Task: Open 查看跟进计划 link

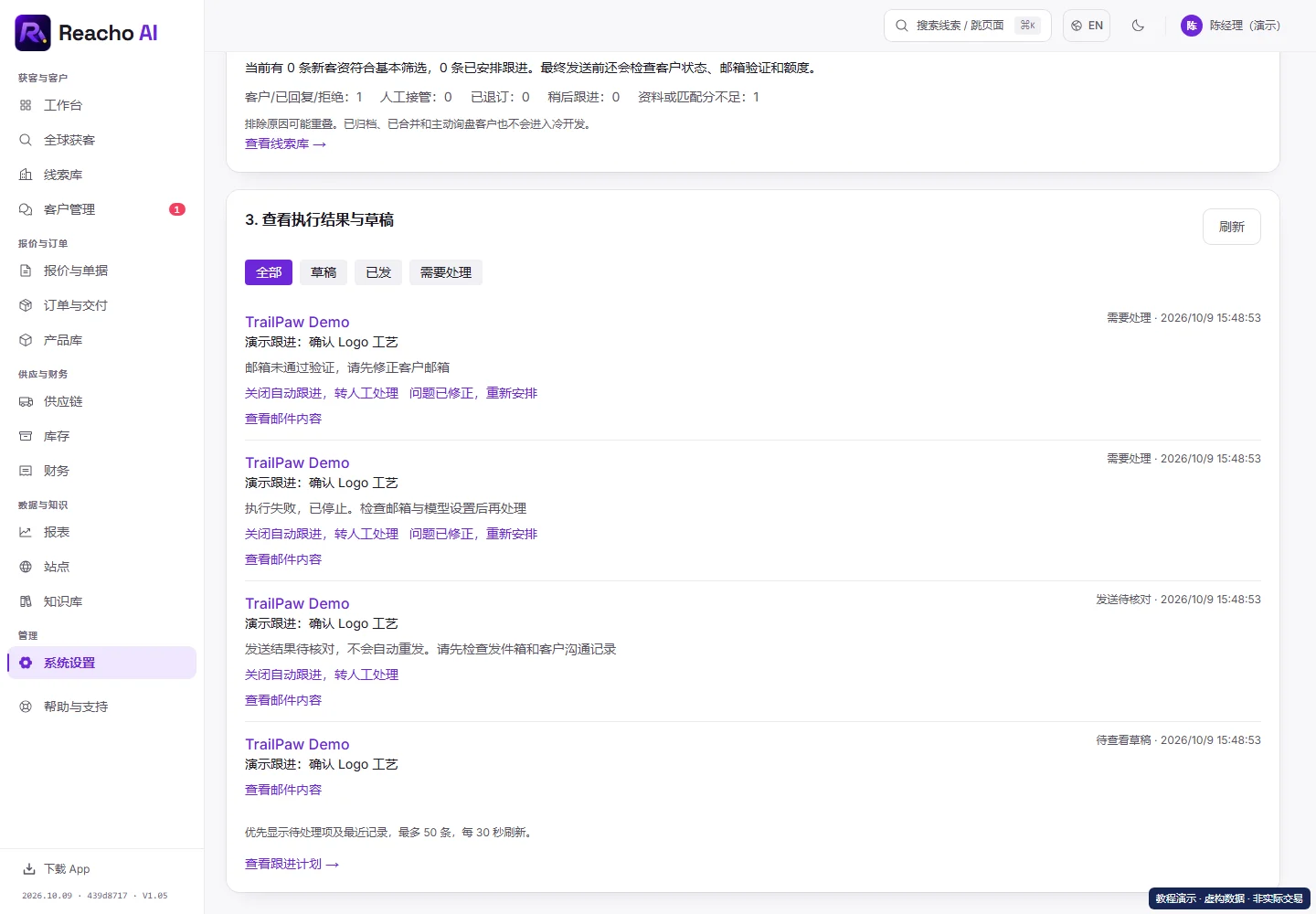Action: [292, 864]
